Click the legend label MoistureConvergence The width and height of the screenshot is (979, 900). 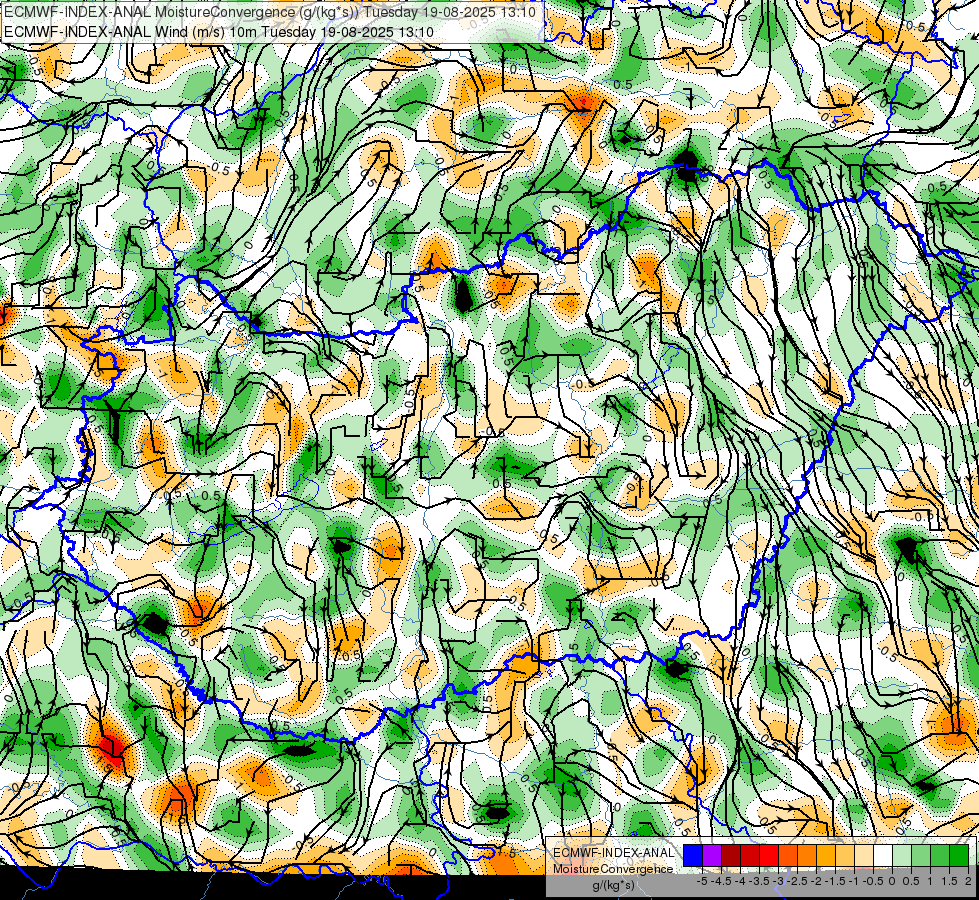point(613,869)
